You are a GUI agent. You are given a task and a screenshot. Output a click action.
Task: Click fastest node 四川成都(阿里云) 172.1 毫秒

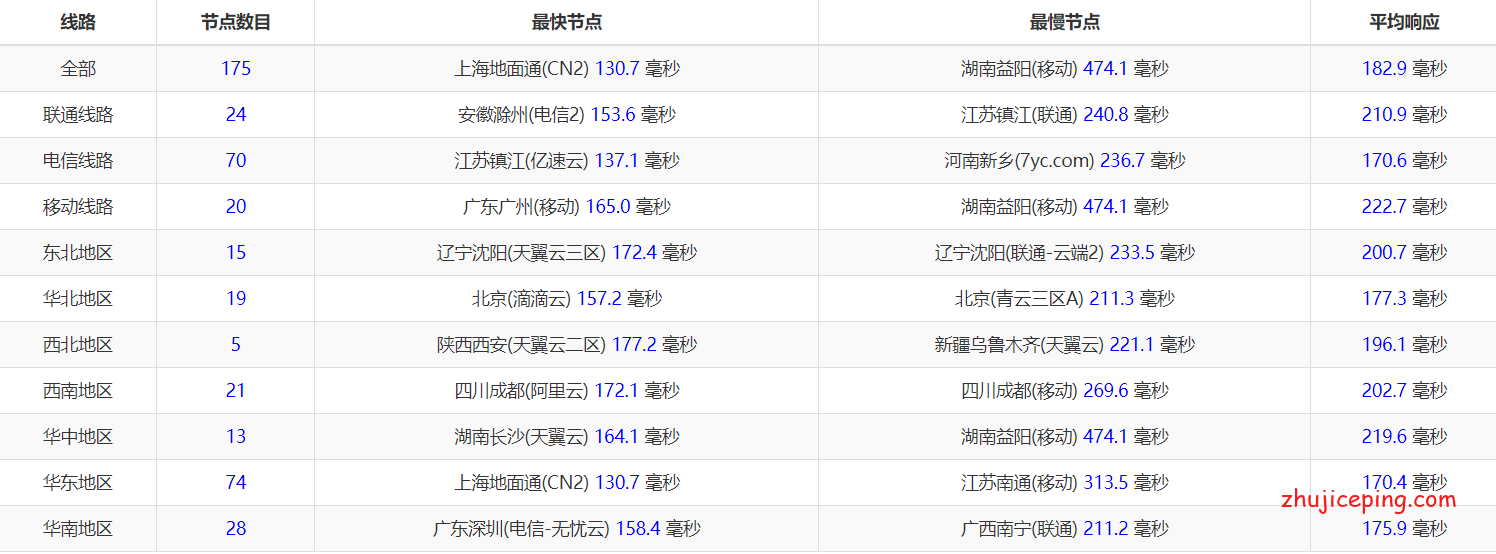pos(567,391)
